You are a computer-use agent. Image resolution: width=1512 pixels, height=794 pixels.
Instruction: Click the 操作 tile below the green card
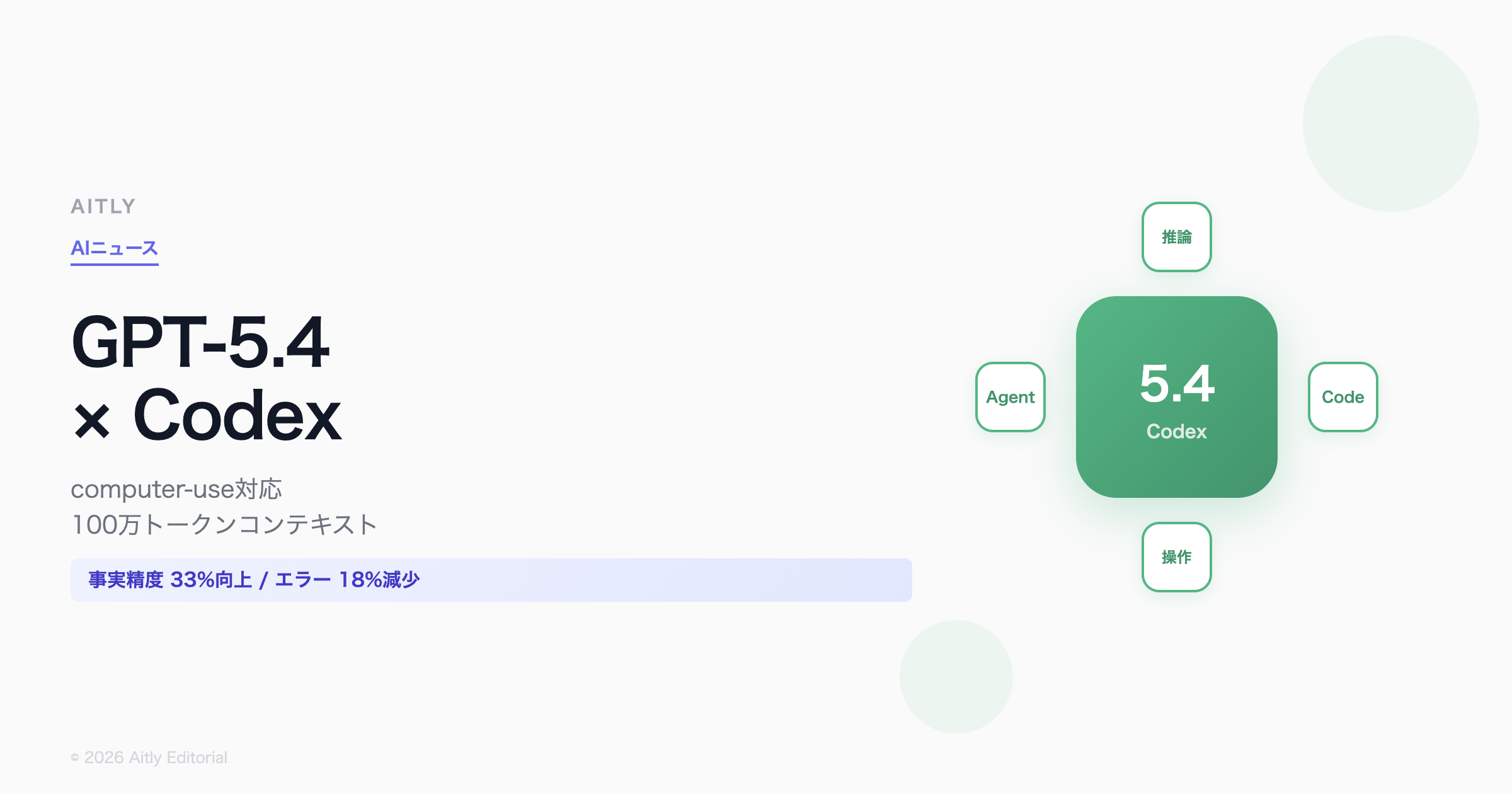pos(1176,557)
